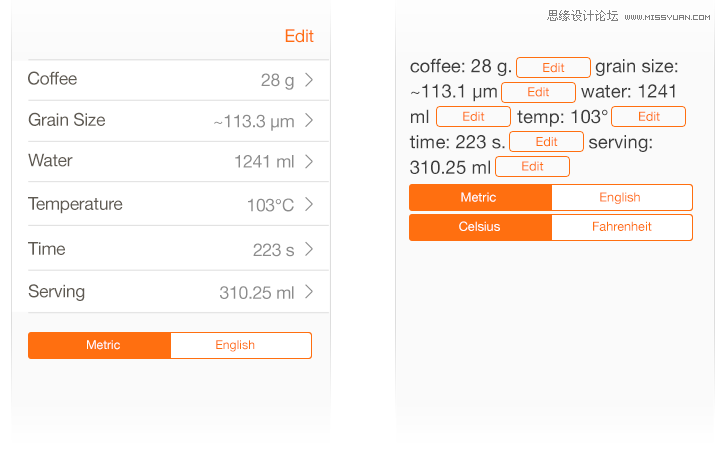Expand the Coffee row chevron
The image size is (721, 458).
[x=309, y=80]
